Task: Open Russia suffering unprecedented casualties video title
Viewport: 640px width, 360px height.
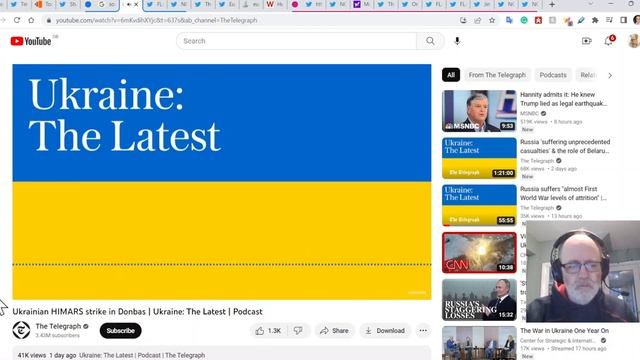Action: 565,146
